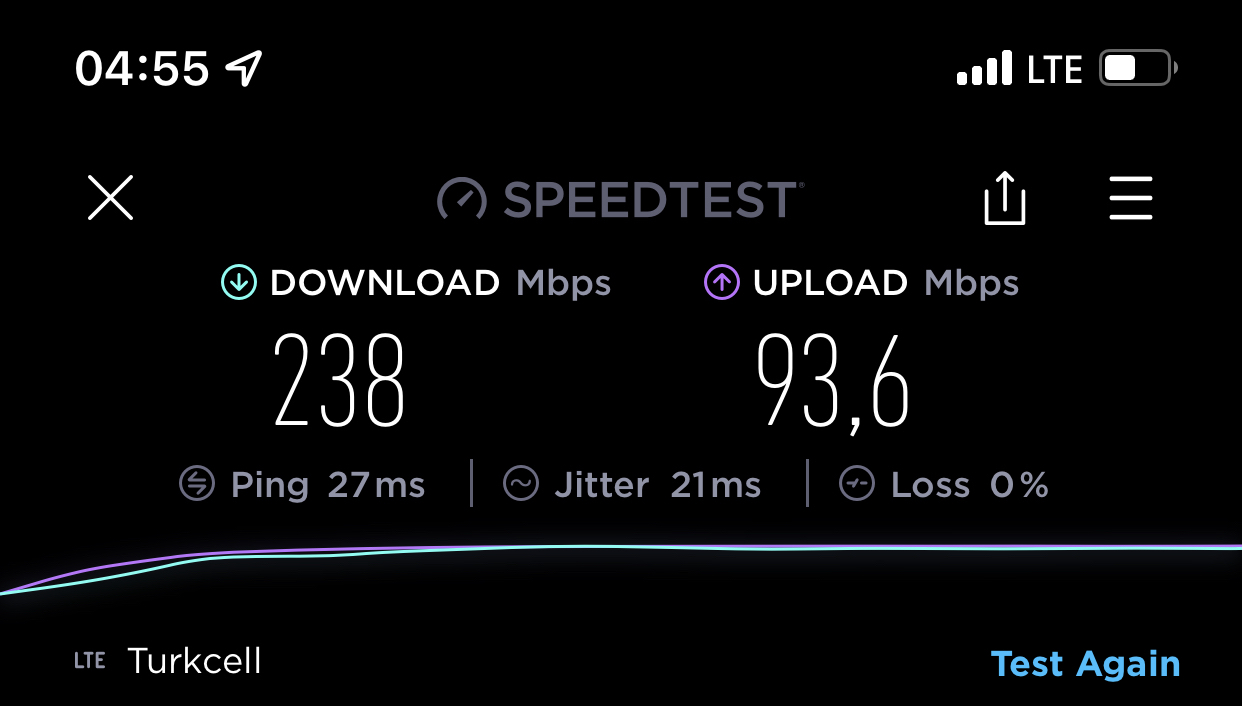
Task: Start a new test with Test Again
Action: click(1085, 664)
